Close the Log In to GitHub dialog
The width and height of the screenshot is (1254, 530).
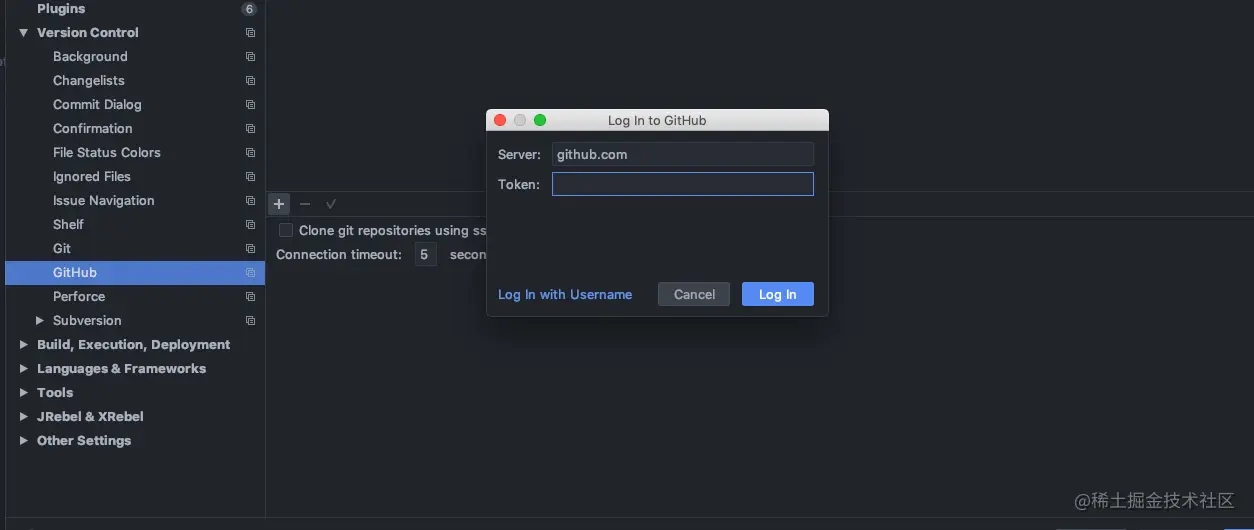coord(500,120)
